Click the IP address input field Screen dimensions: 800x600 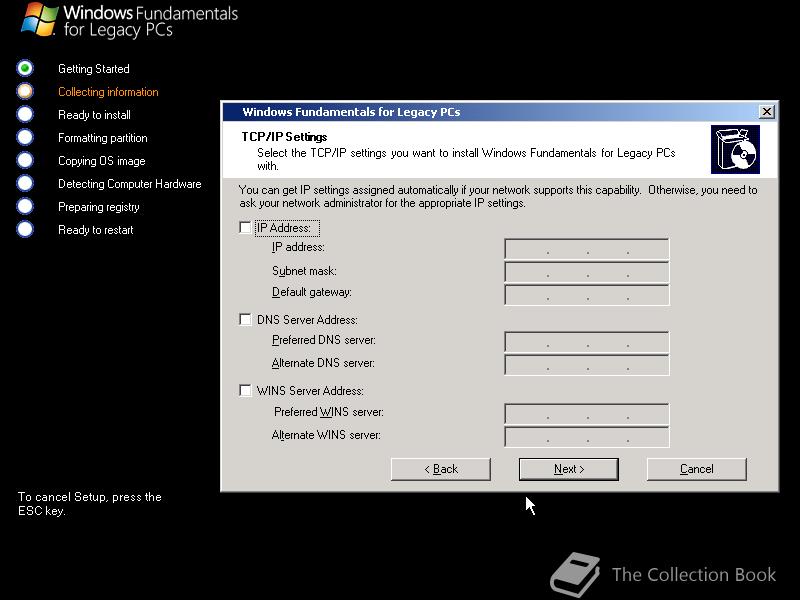pos(587,249)
